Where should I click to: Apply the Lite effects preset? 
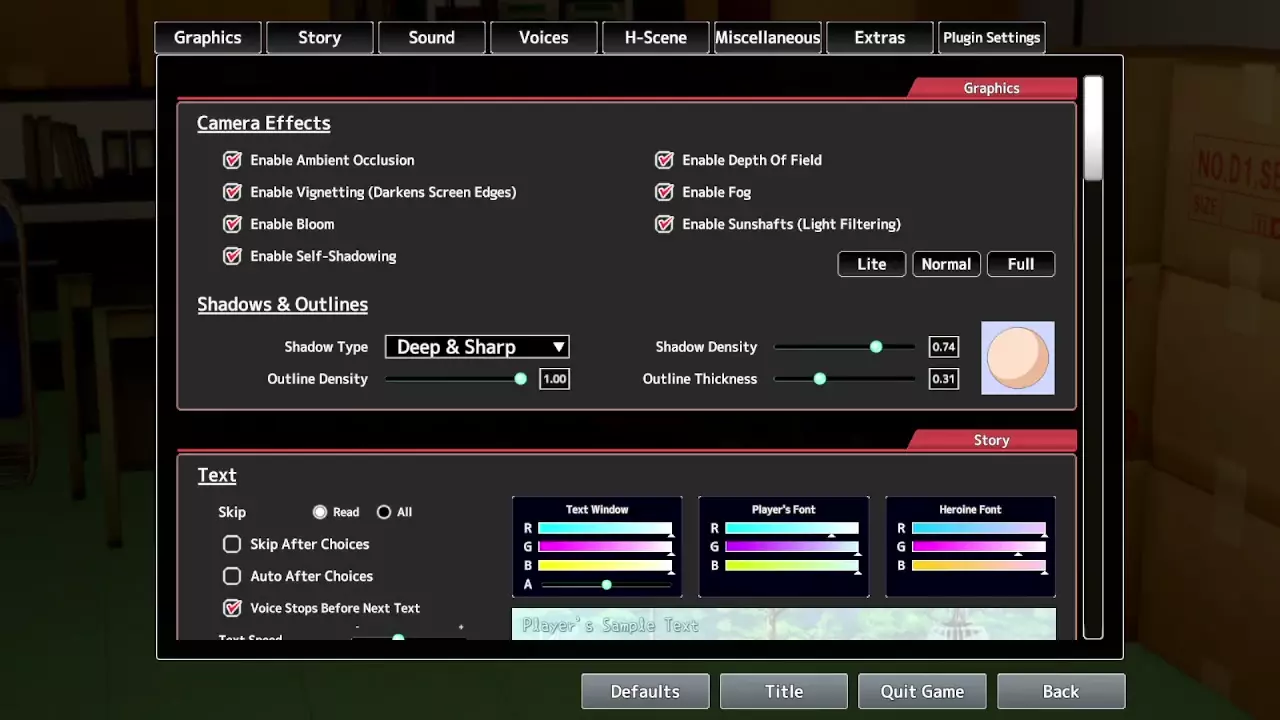coord(871,264)
